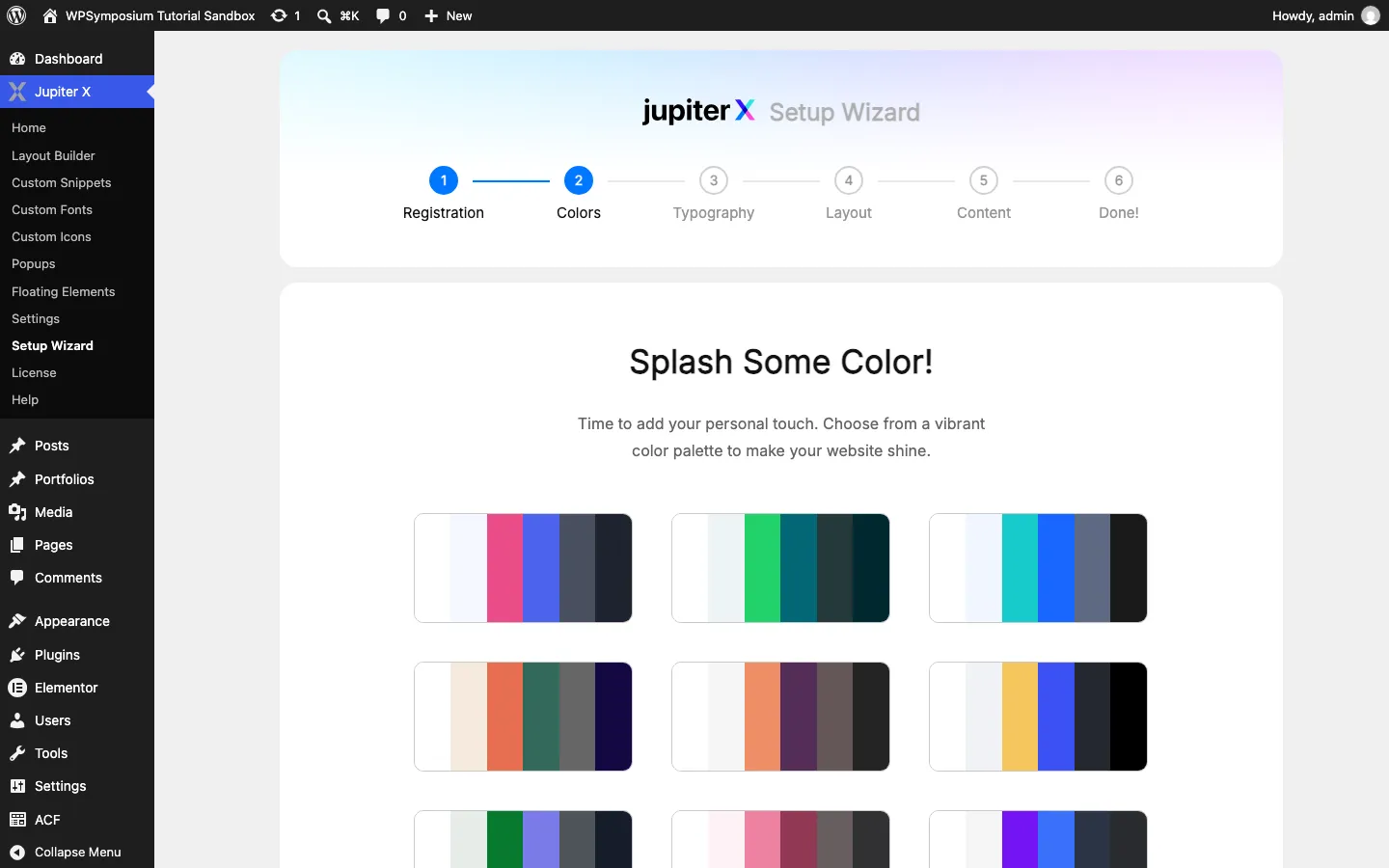This screenshot has height=868, width=1389.
Task: Click the Jupiter X logo menu item
Action: 17,92
